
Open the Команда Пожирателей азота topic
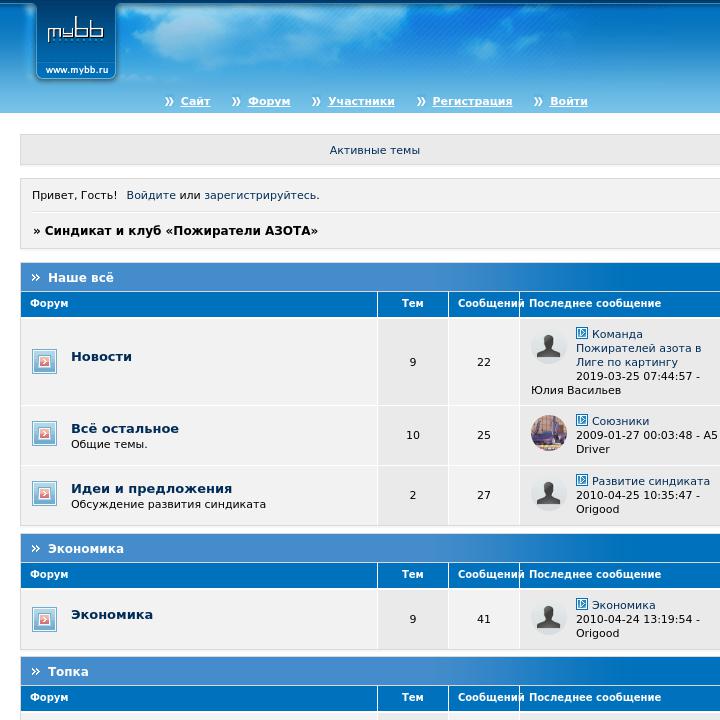pos(638,348)
